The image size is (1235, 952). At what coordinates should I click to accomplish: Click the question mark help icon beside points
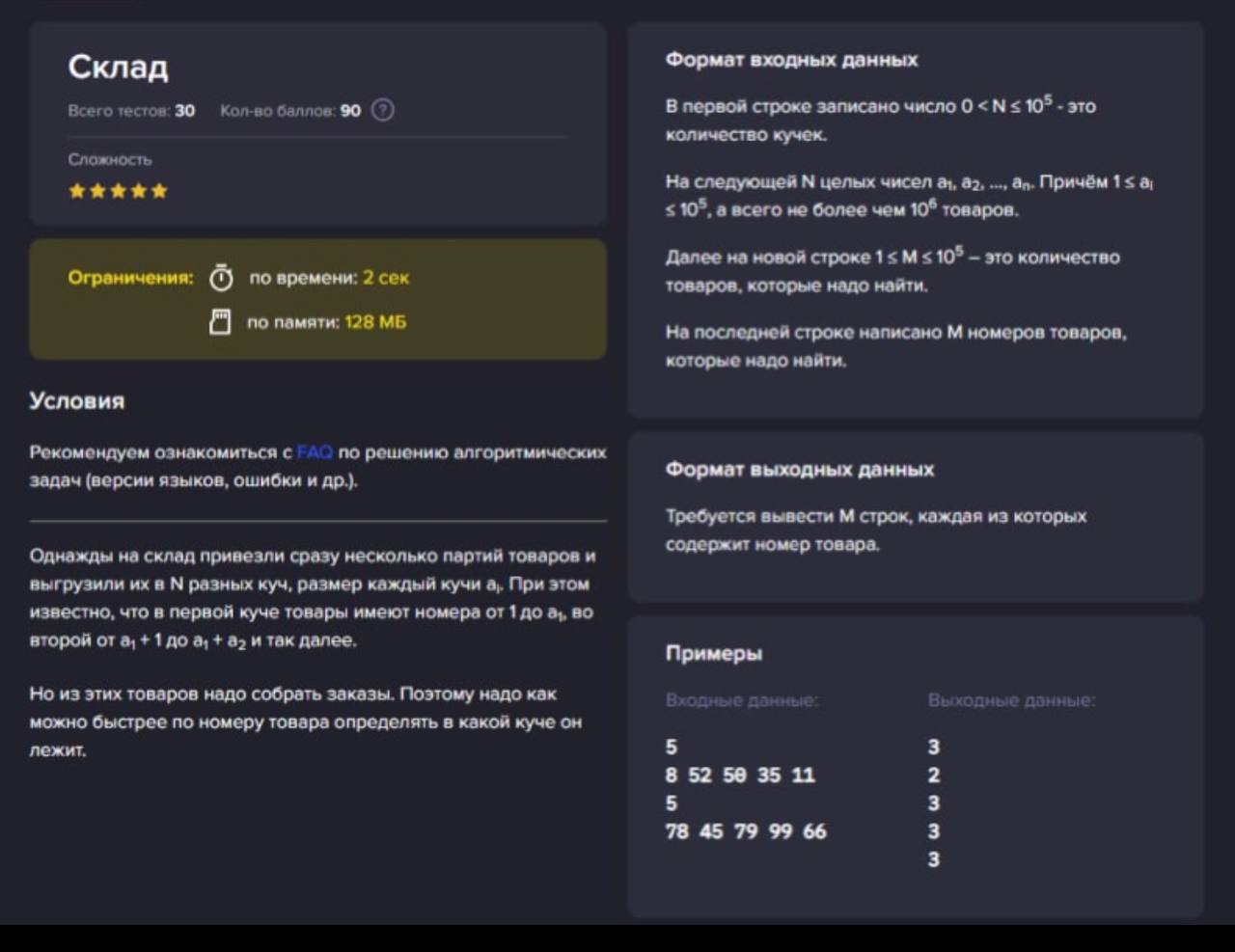point(383,111)
